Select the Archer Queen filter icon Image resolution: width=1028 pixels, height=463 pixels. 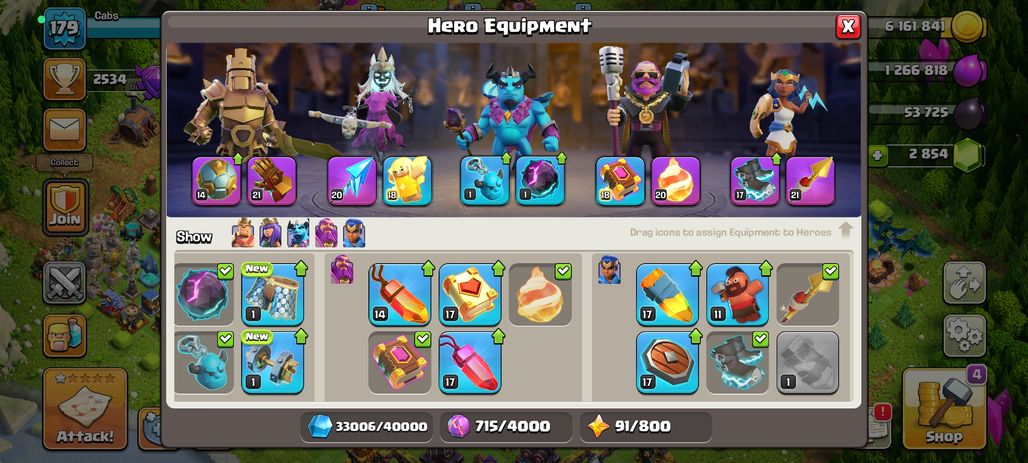tap(270, 232)
